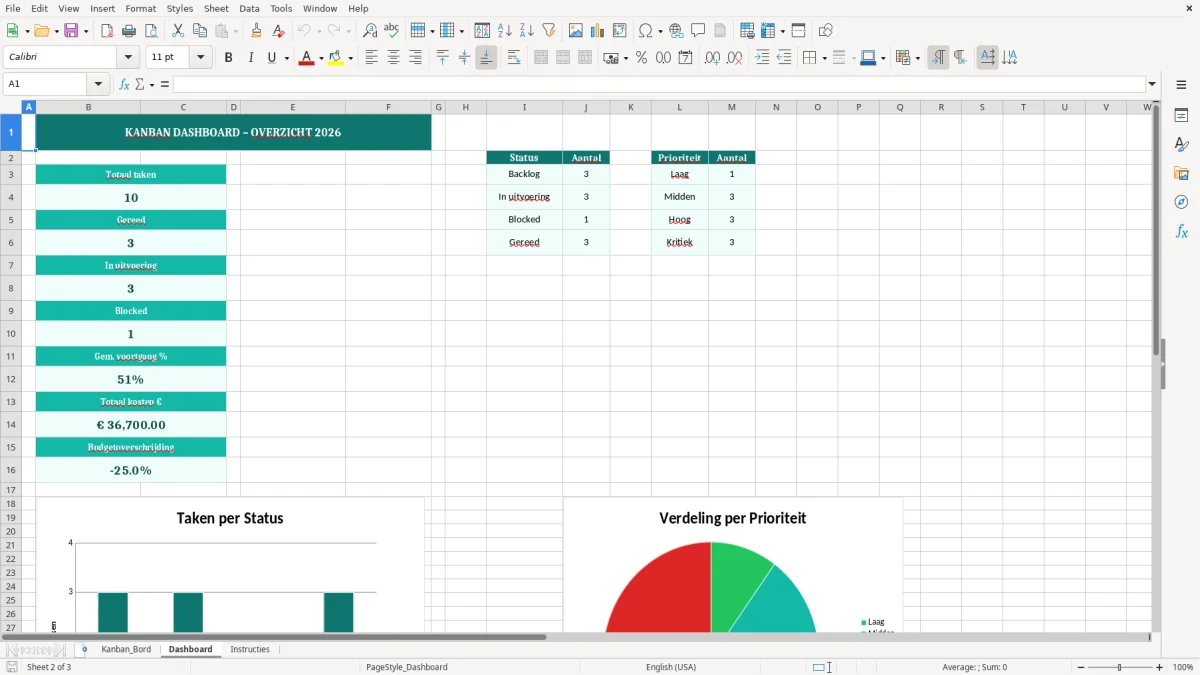Run the Spelling check icon
Viewport: 1200px width, 675px height.
point(392,31)
